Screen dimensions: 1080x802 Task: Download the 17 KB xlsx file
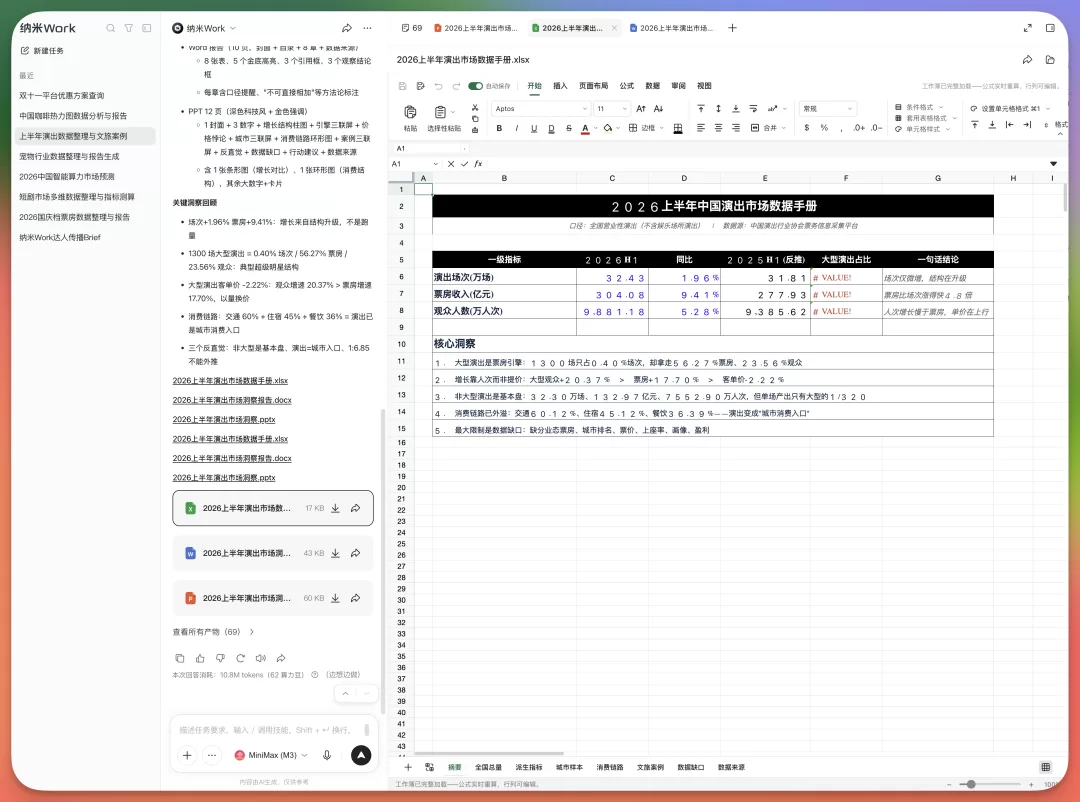[335, 508]
